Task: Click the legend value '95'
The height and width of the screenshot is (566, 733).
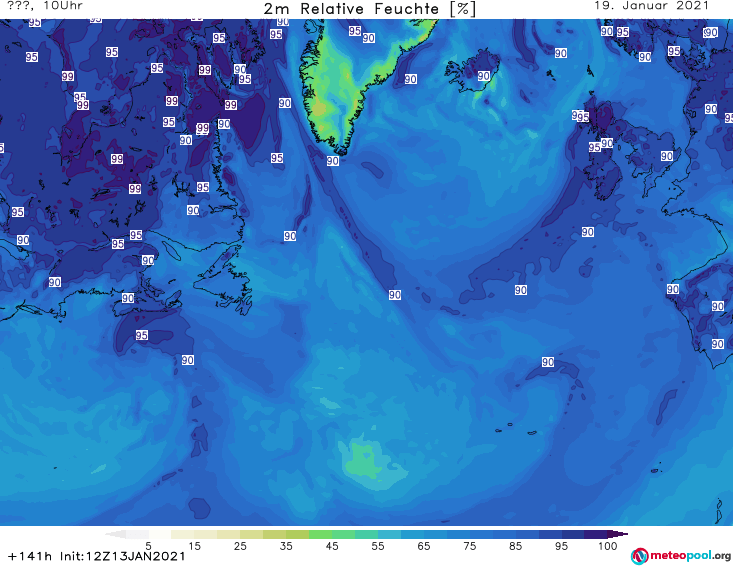Action: [561, 545]
